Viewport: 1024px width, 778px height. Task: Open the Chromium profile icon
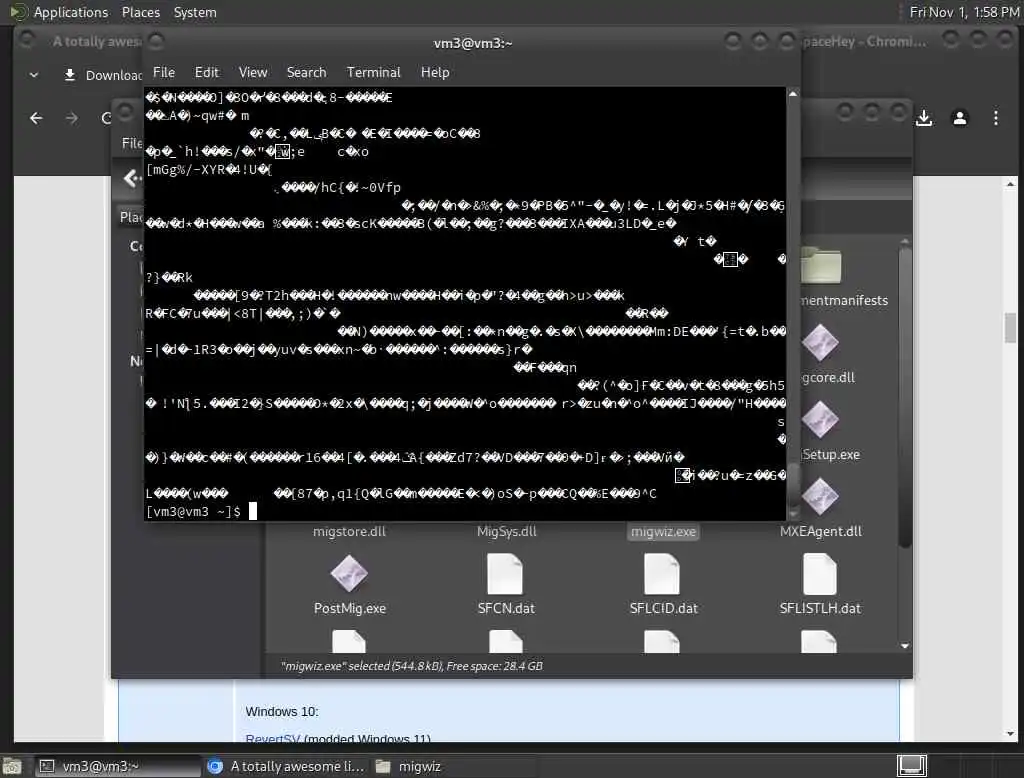coord(960,118)
